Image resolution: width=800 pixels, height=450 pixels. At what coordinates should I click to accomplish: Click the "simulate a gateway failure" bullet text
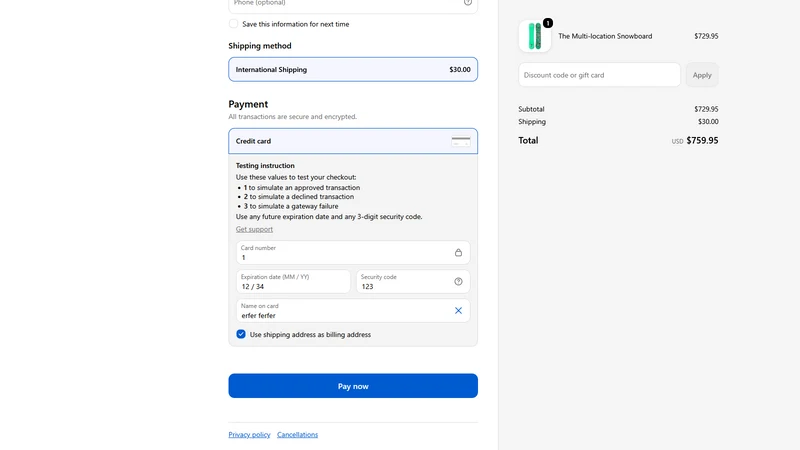coord(291,206)
